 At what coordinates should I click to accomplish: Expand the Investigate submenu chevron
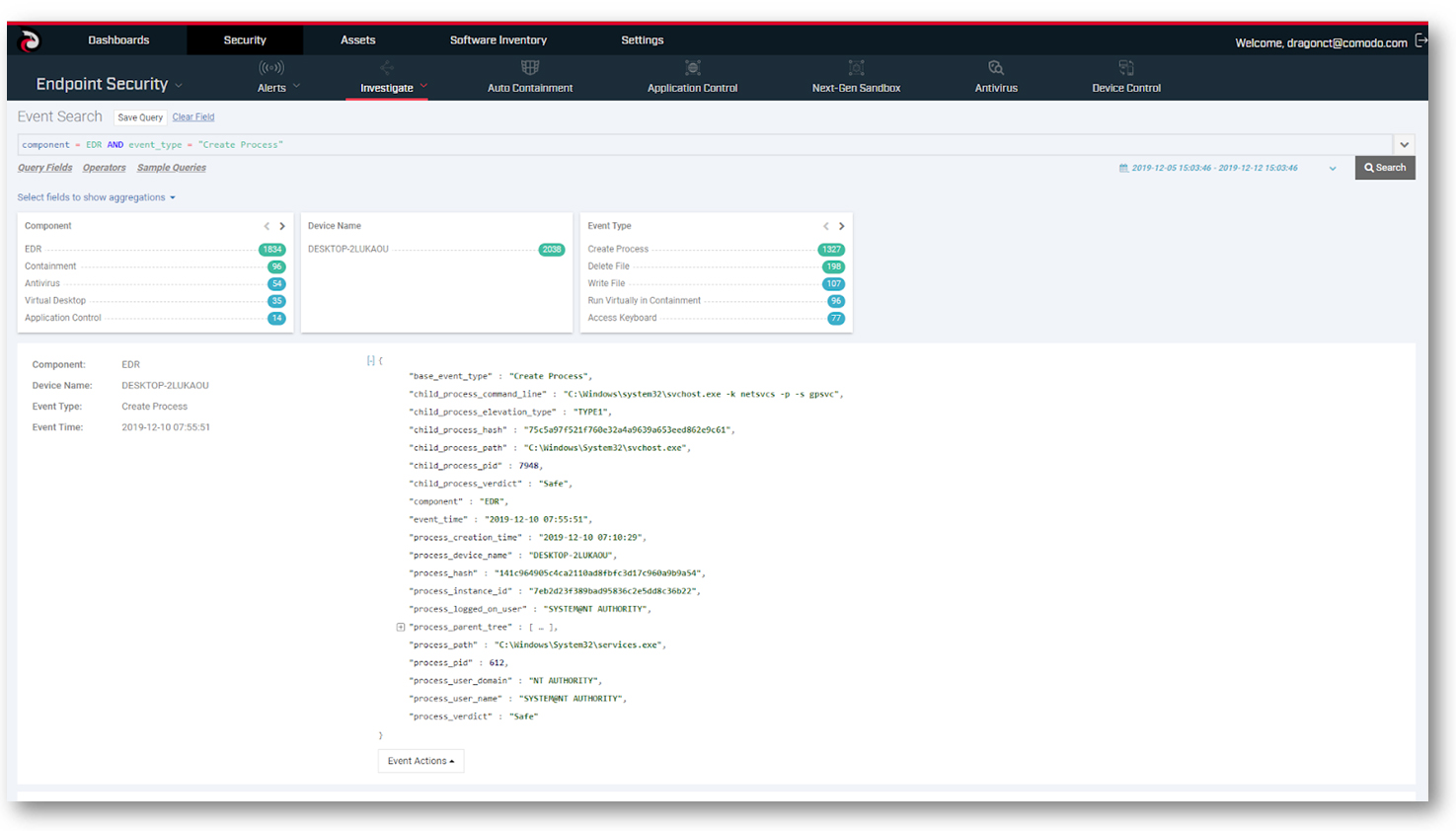(x=423, y=86)
